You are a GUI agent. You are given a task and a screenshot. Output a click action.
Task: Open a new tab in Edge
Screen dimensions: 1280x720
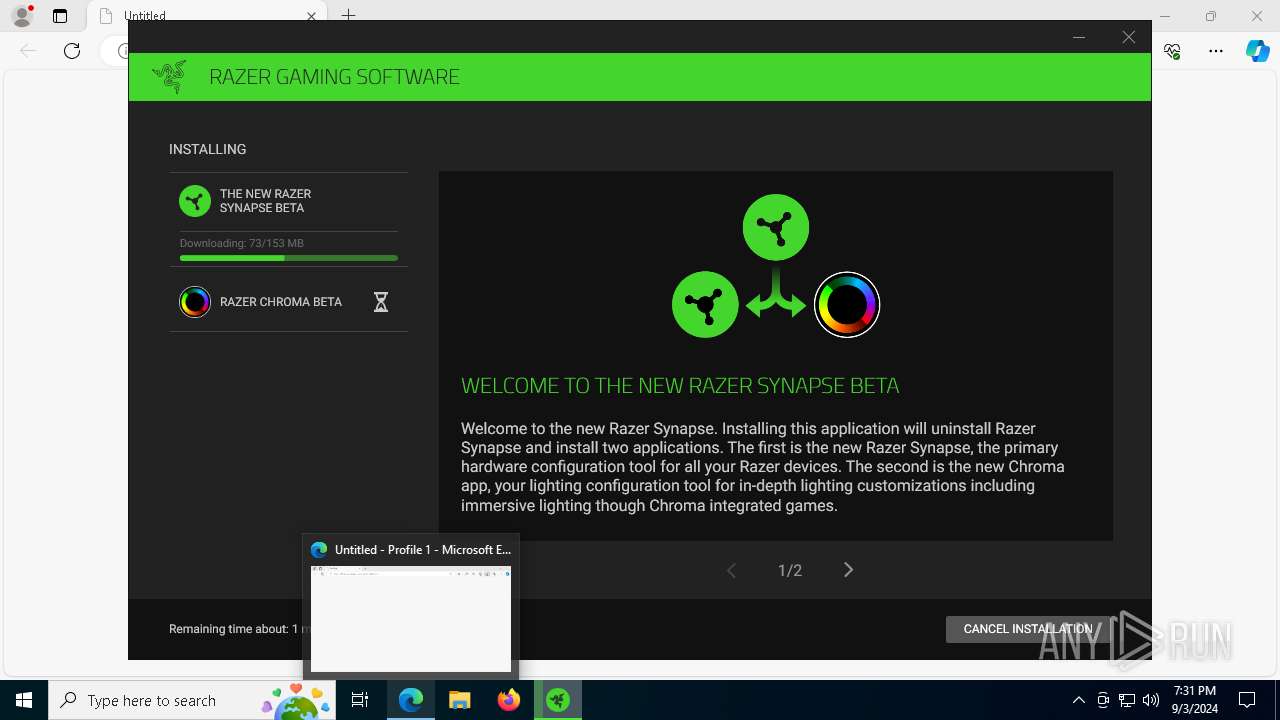coord(348,16)
